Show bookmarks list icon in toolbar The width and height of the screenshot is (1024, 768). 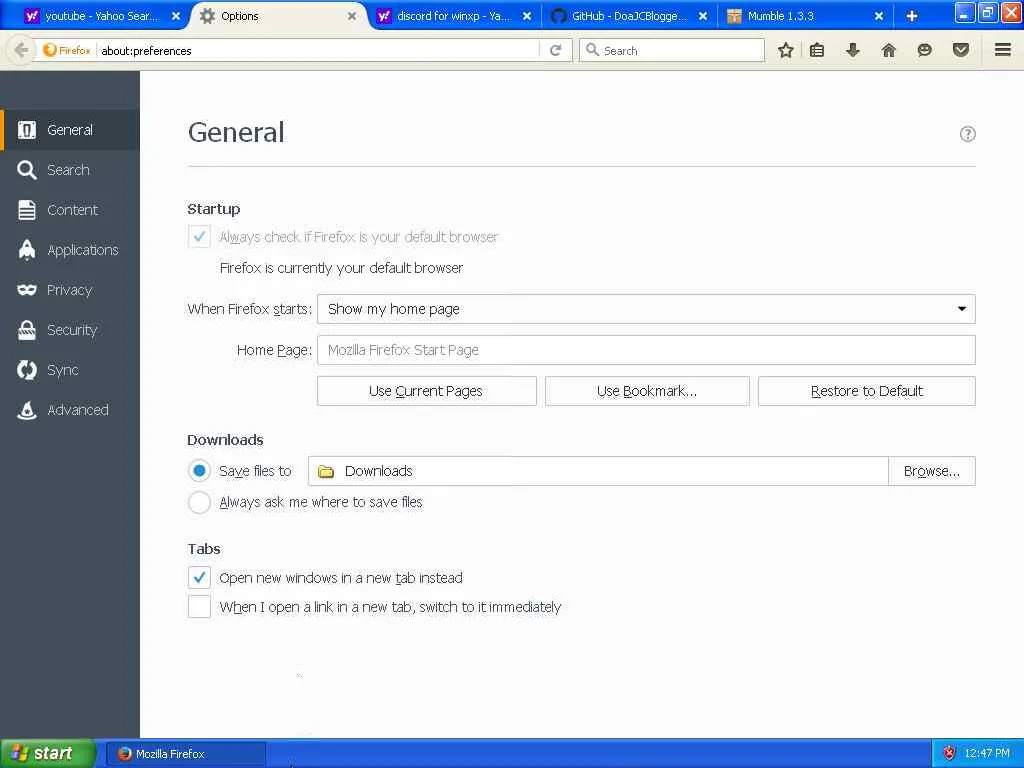click(817, 50)
